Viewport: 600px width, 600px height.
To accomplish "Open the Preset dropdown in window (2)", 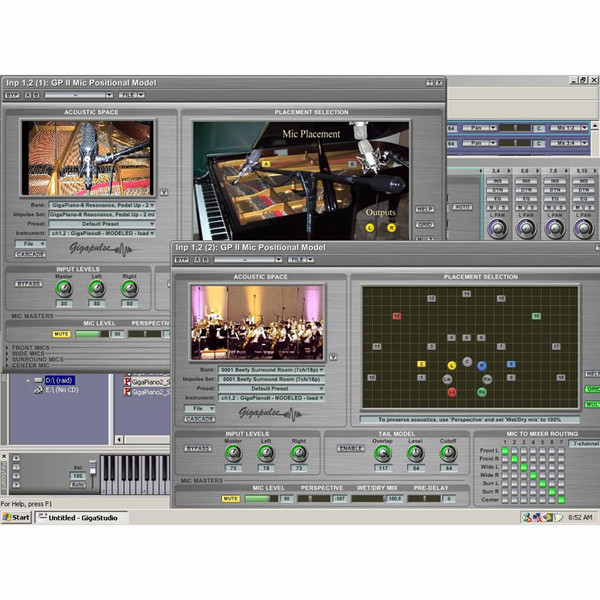I will click(272, 388).
